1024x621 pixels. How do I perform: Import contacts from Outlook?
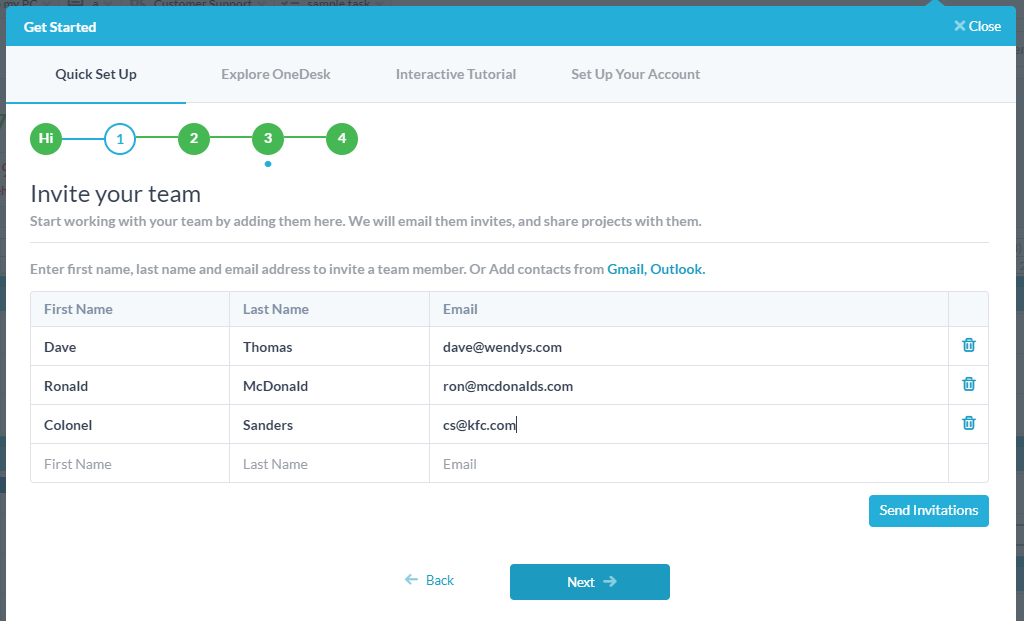(x=676, y=269)
